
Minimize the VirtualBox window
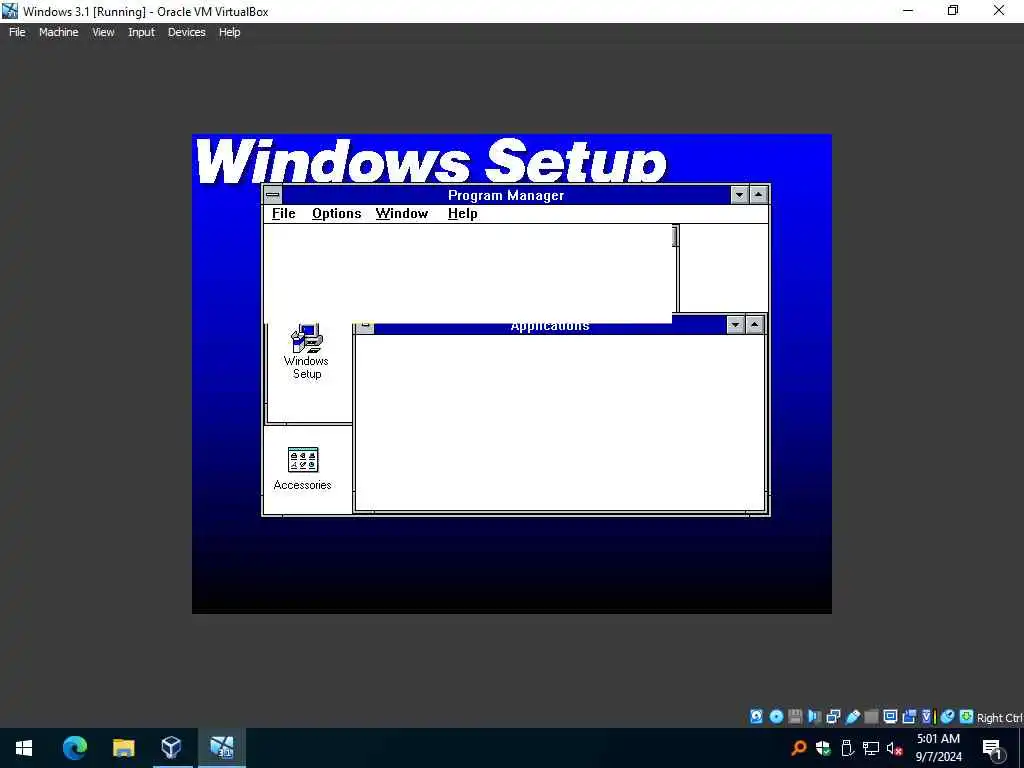pos(908,10)
